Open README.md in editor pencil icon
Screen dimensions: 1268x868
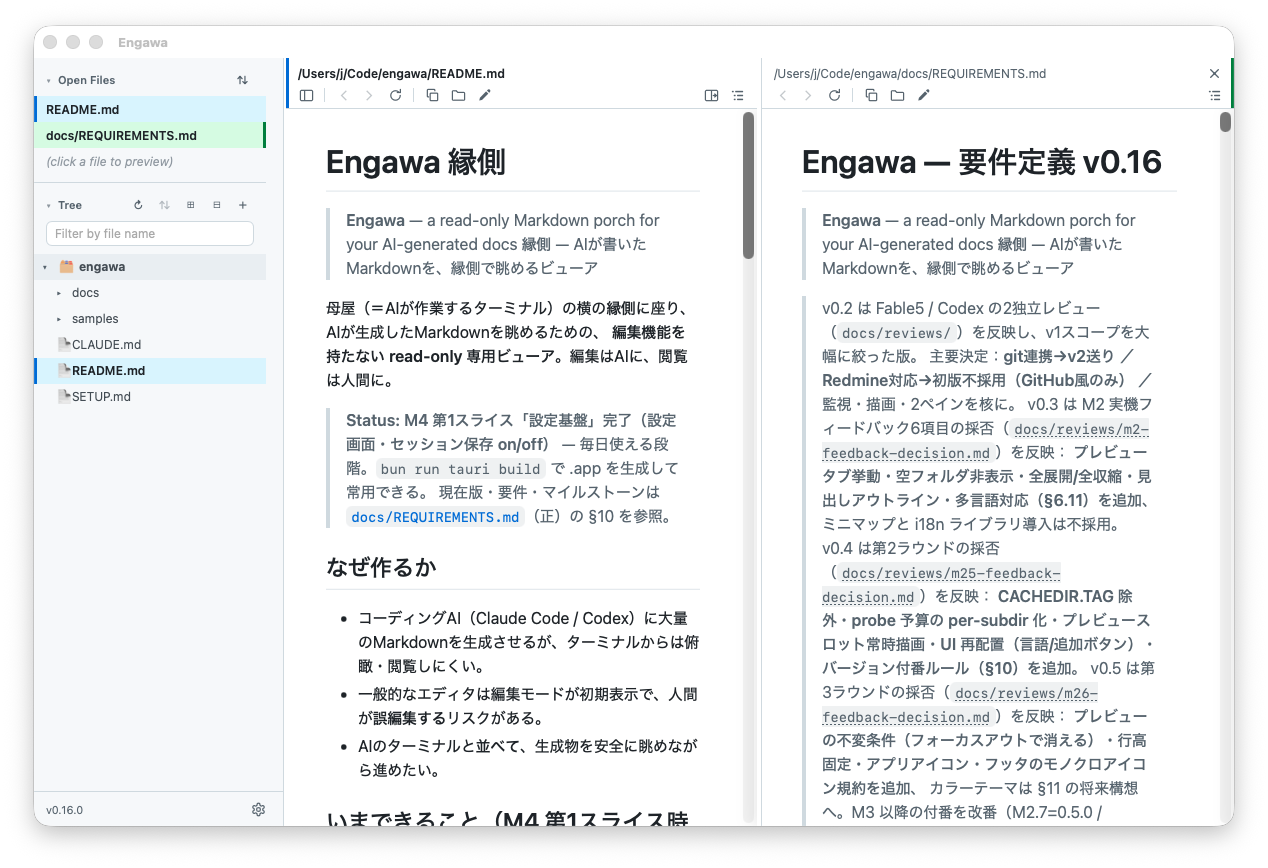(x=485, y=95)
